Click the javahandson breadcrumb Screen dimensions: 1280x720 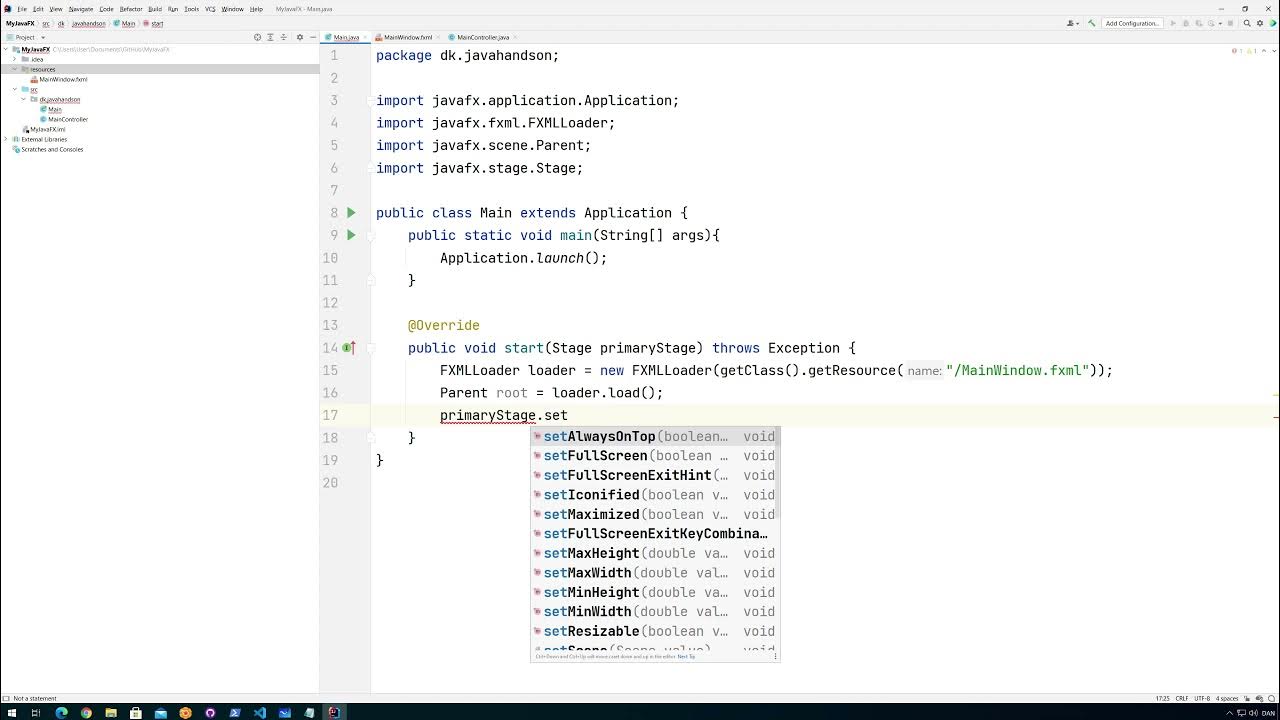88,23
